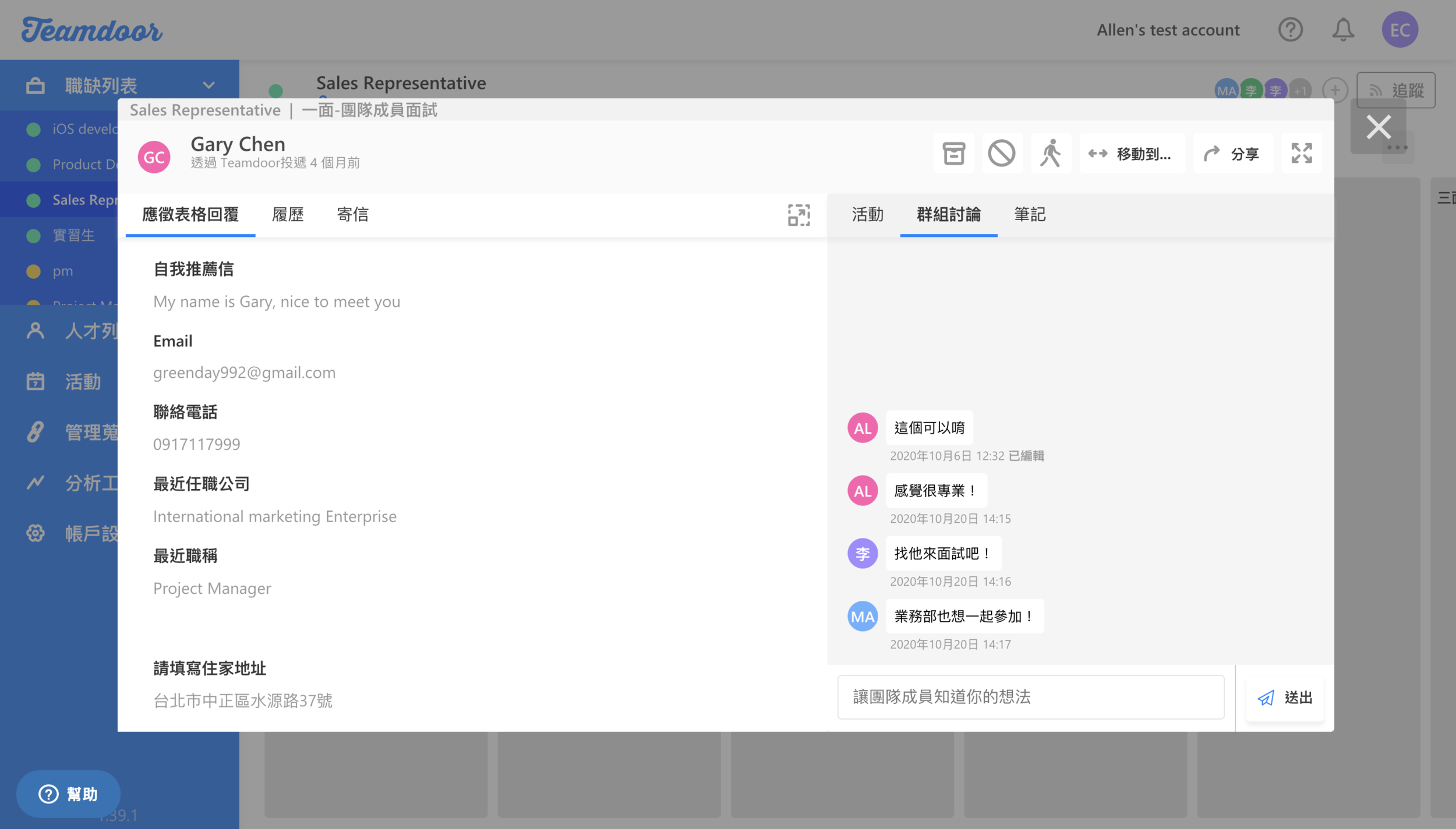Image resolution: width=1456 pixels, height=829 pixels.
Task: Open the notifications bell
Action: (1343, 30)
